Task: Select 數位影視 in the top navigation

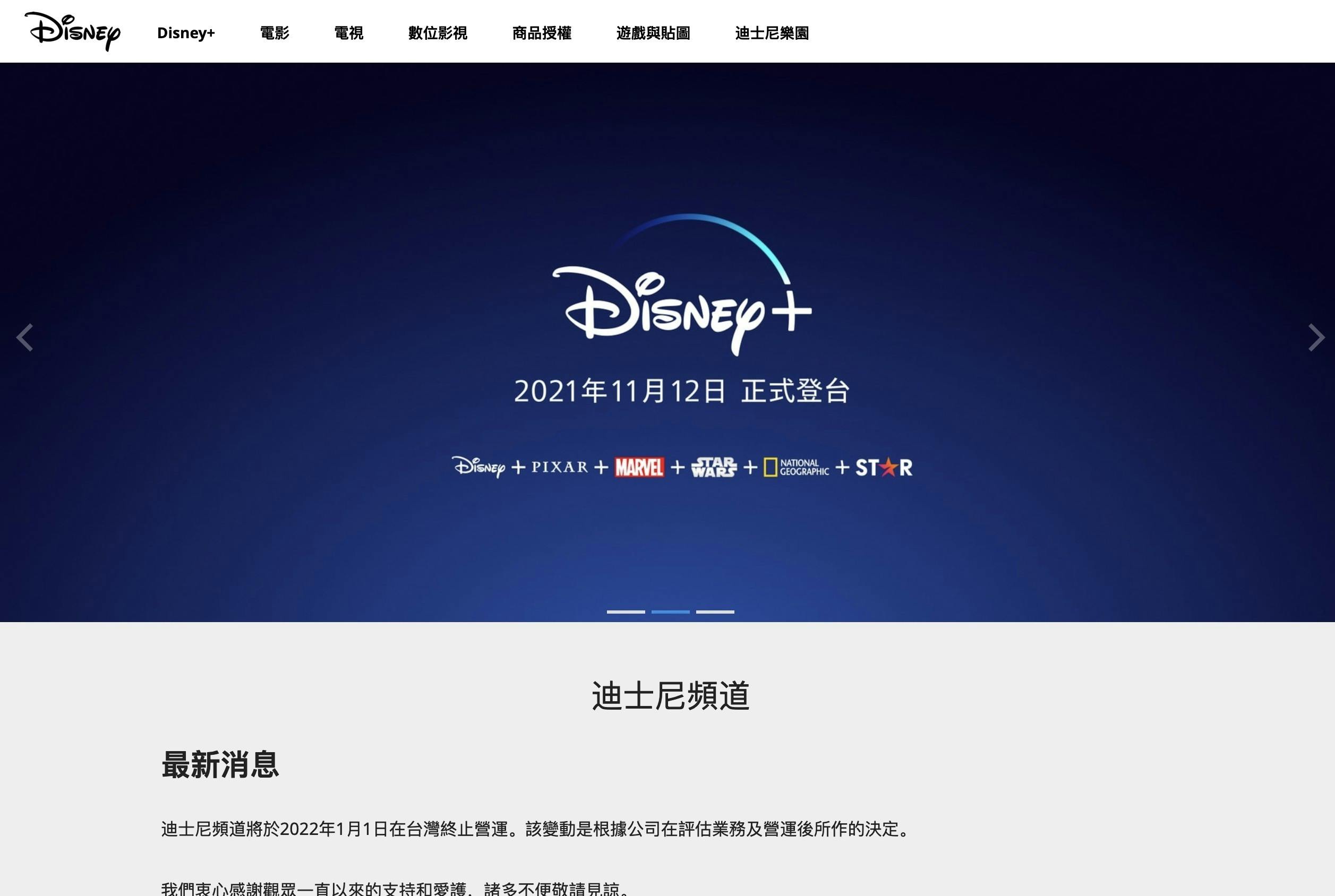Action: (x=438, y=33)
